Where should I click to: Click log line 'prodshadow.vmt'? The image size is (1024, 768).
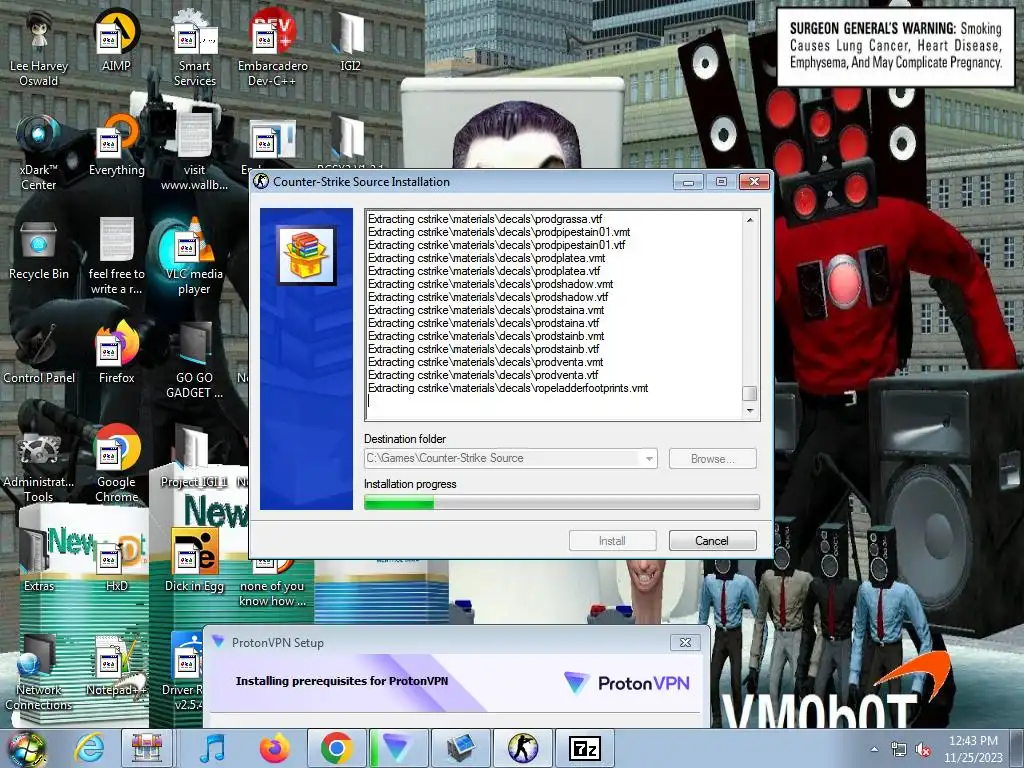pyautogui.click(x=490, y=284)
